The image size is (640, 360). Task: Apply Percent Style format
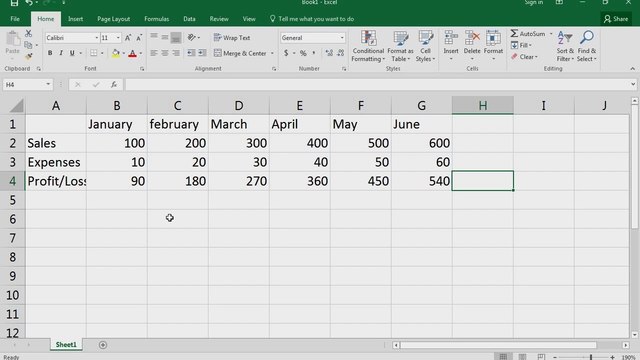pos(303,53)
